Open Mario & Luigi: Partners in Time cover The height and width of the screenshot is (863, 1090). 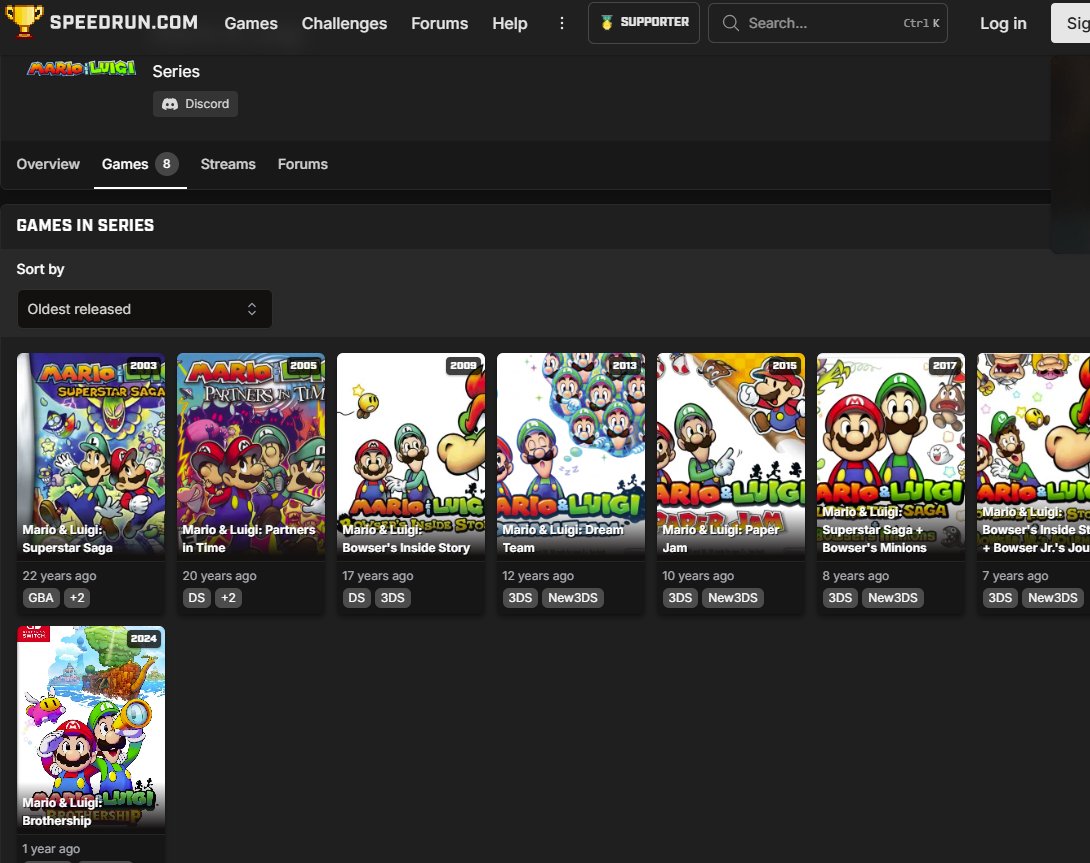coord(251,456)
